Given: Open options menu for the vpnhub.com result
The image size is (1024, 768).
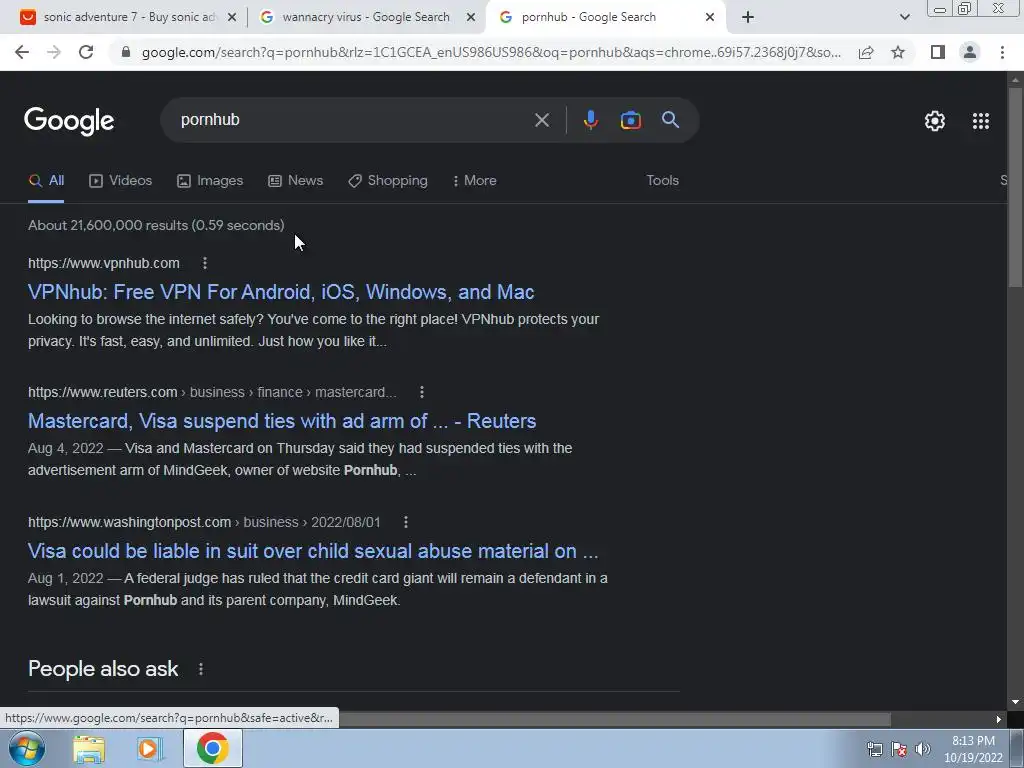Looking at the screenshot, I should click(x=204, y=263).
